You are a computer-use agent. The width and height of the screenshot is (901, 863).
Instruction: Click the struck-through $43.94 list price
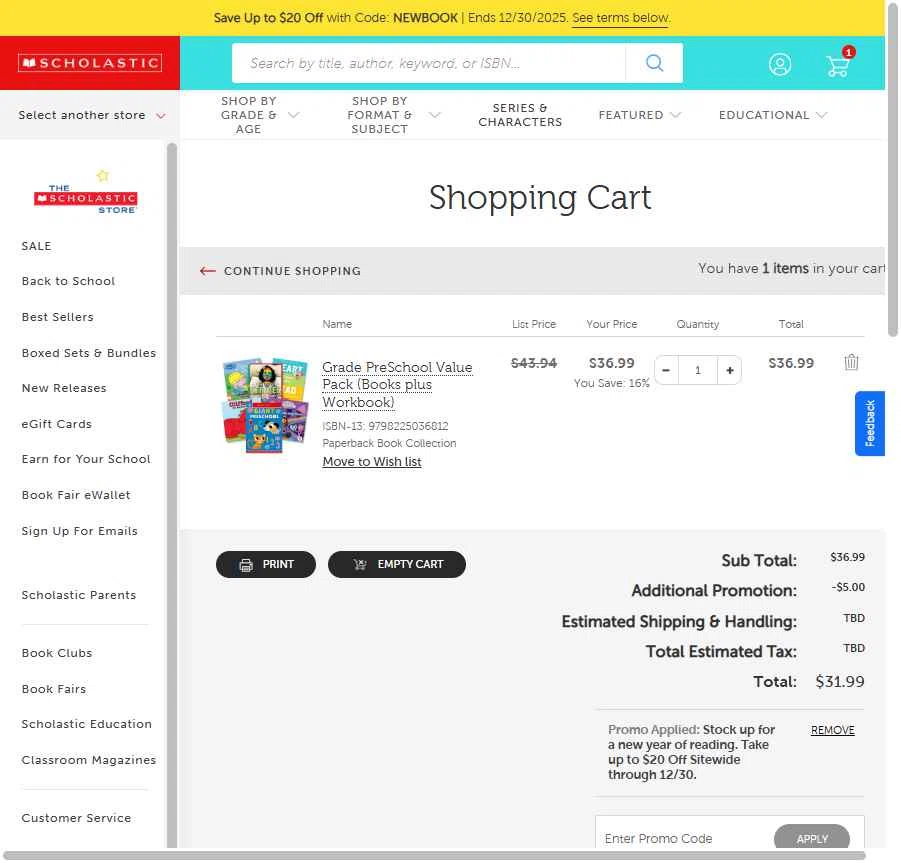[x=534, y=363]
